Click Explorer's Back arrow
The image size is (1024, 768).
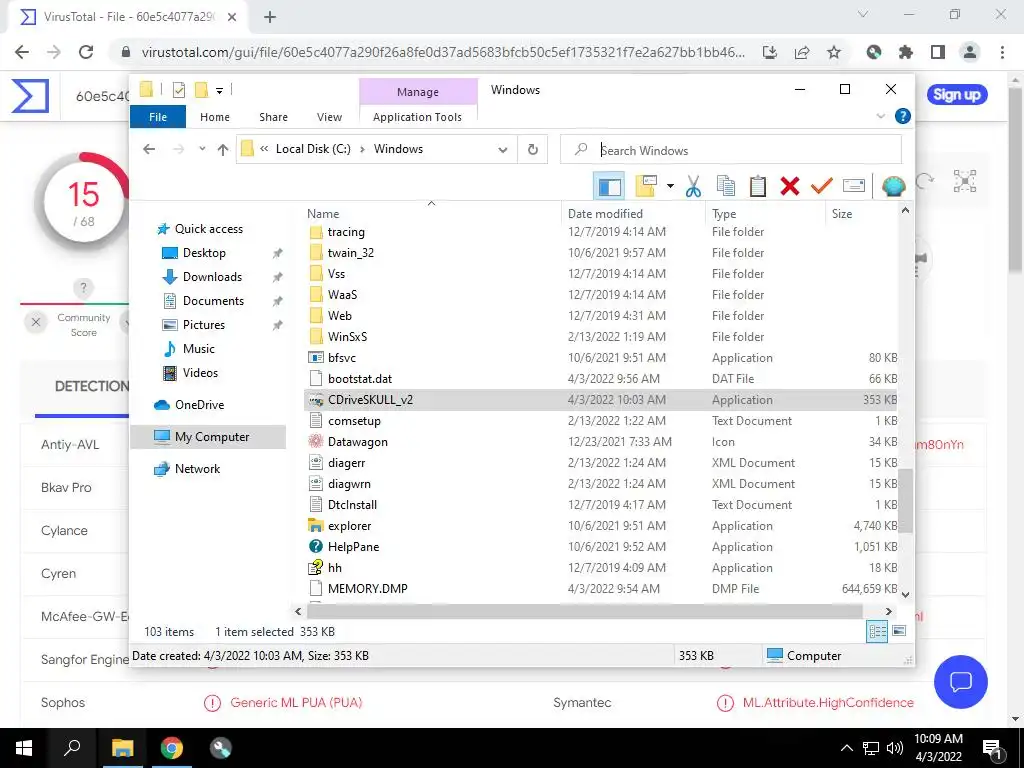coord(149,150)
